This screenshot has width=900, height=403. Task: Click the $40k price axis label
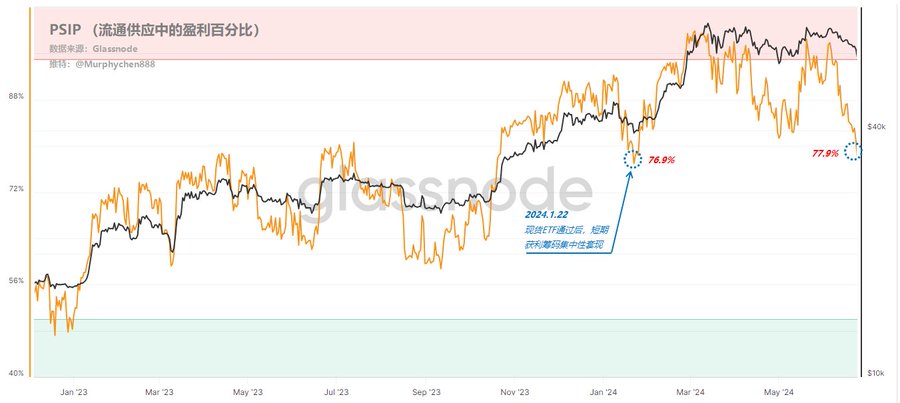[x=877, y=127]
